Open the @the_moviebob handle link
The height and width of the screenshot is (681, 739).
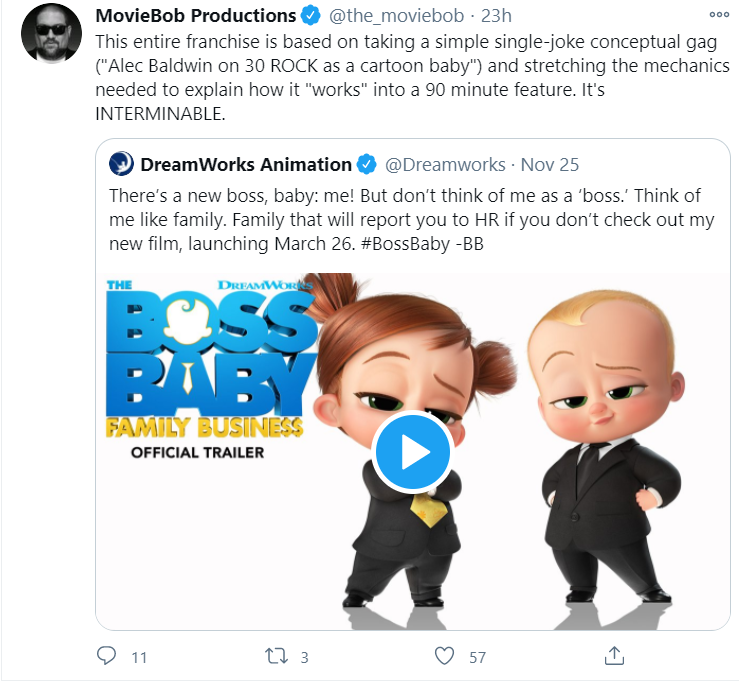[396, 16]
